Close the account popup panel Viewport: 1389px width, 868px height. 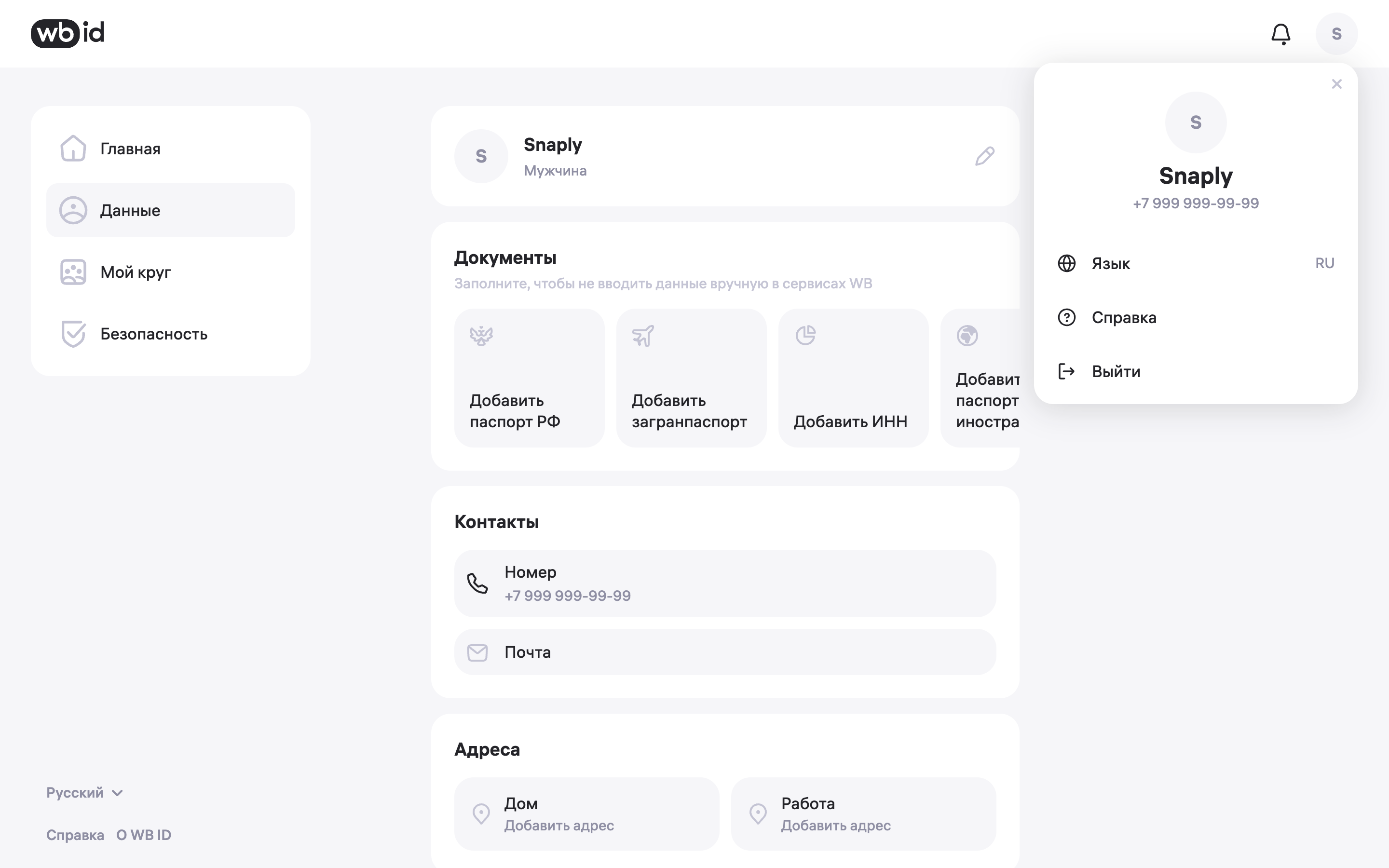tap(1336, 84)
